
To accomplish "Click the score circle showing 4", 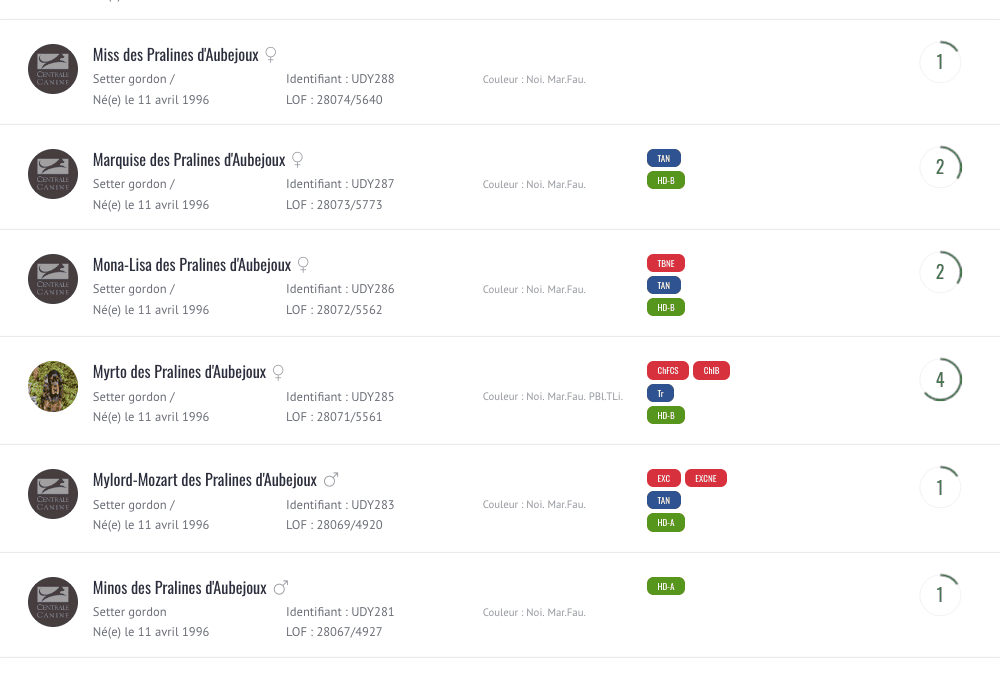I will [x=940, y=380].
